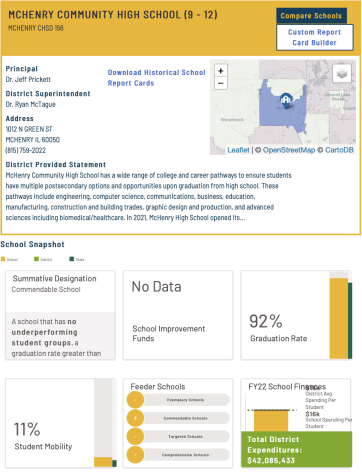
Task: Open the 92% Graduation Rate card
Action: pyautogui.click(x=296, y=315)
